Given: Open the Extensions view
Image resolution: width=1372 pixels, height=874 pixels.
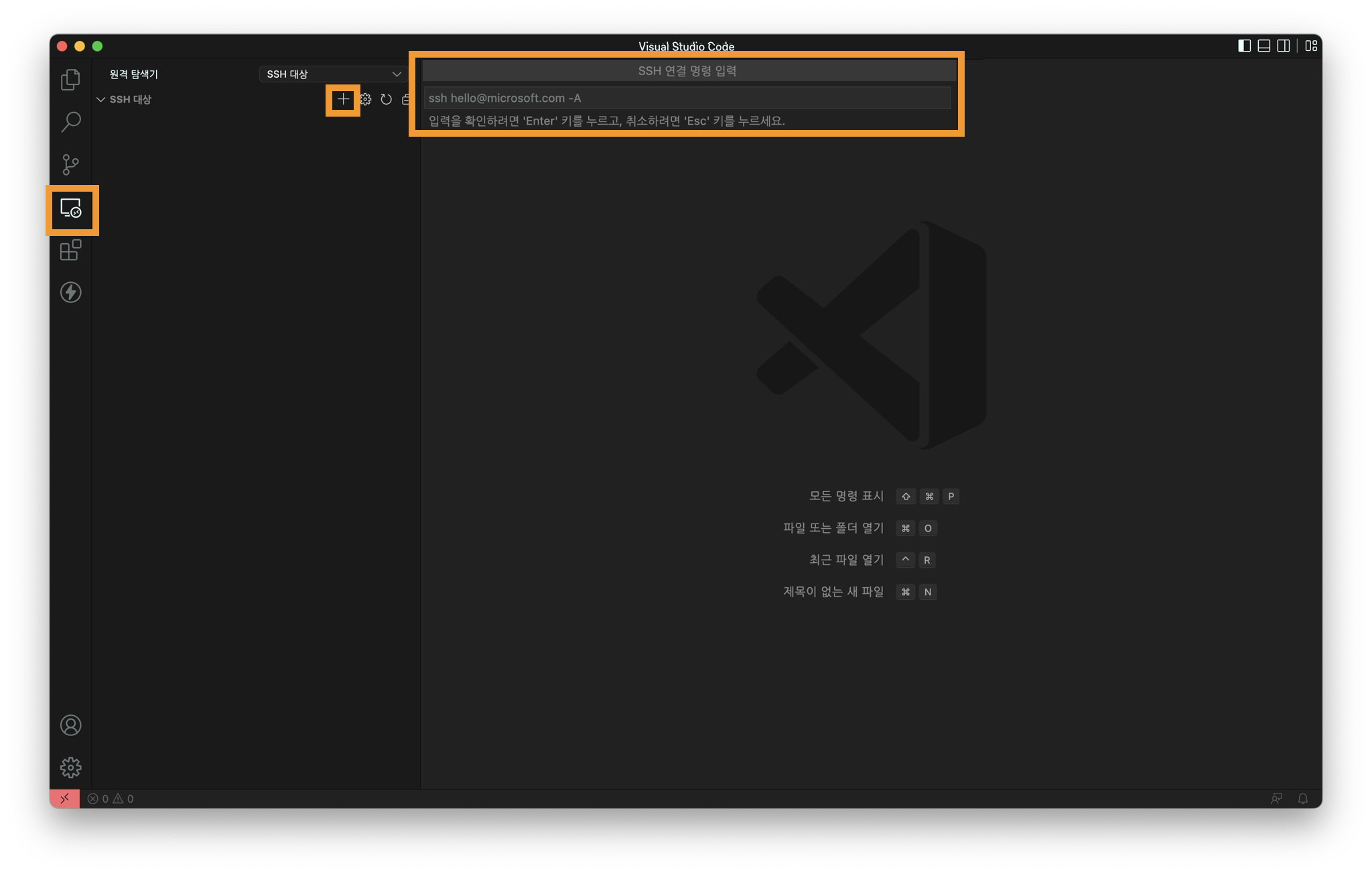Looking at the screenshot, I should click(x=70, y=250).
